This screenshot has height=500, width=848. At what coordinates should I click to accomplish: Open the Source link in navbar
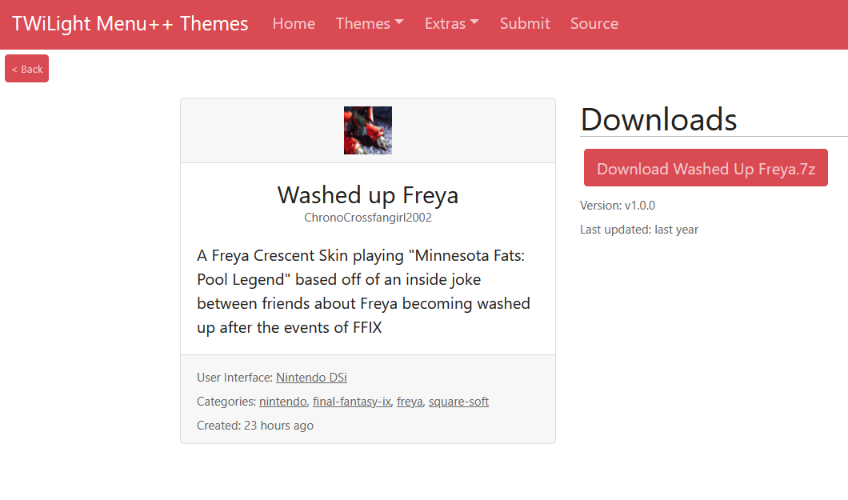(x=594, y=24)
